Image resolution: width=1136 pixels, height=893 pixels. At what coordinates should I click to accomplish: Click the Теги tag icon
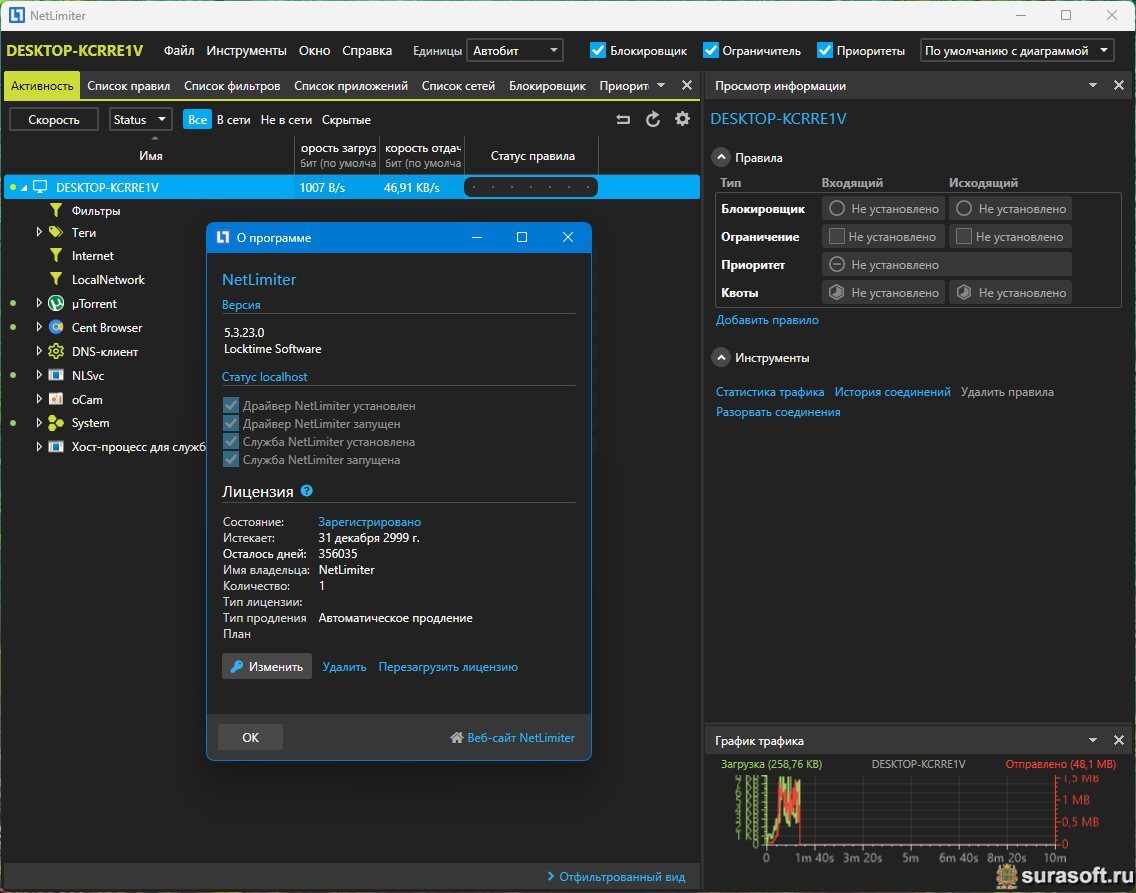(56, 232)
